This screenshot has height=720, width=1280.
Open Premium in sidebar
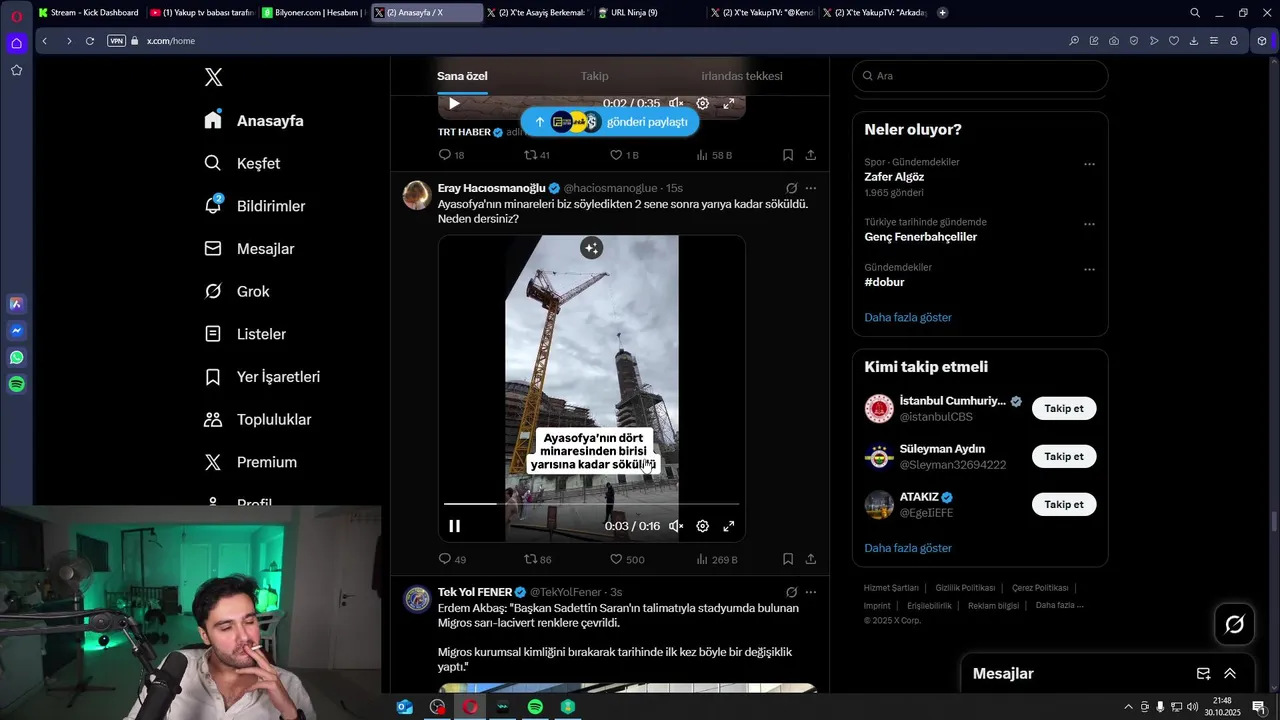click(250, 462)
